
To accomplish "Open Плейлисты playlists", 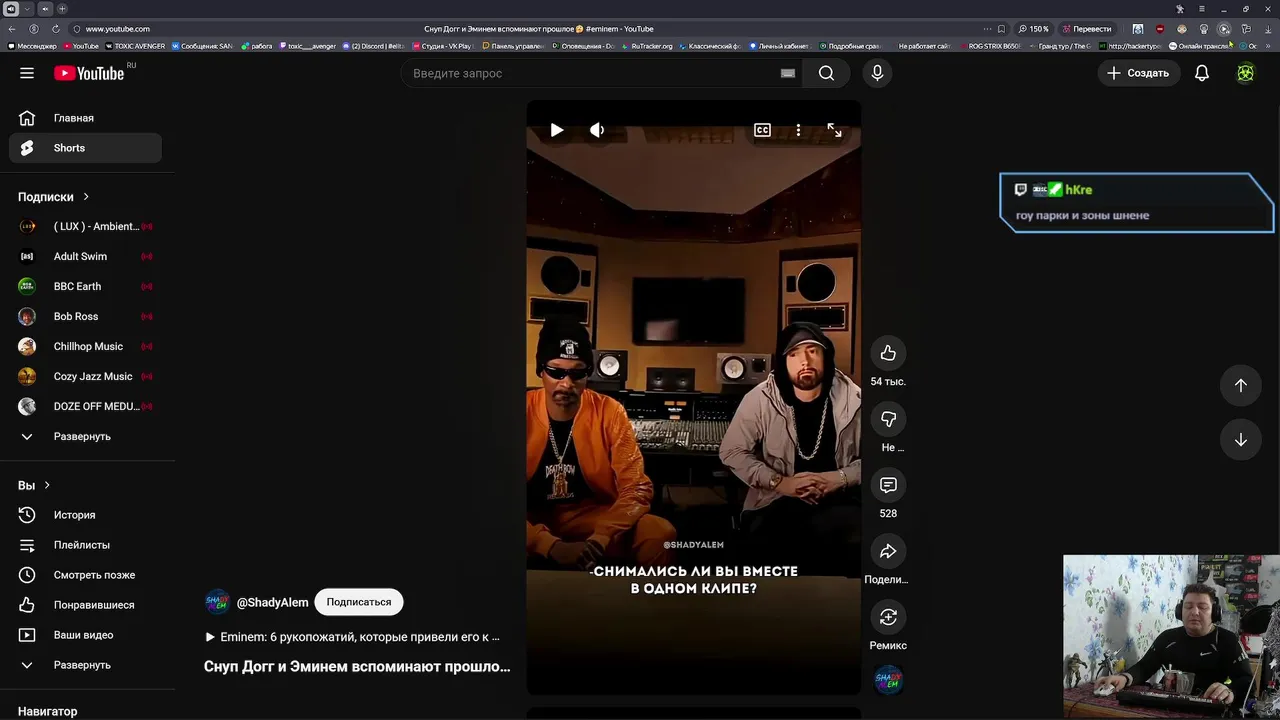I will [86, 545].
